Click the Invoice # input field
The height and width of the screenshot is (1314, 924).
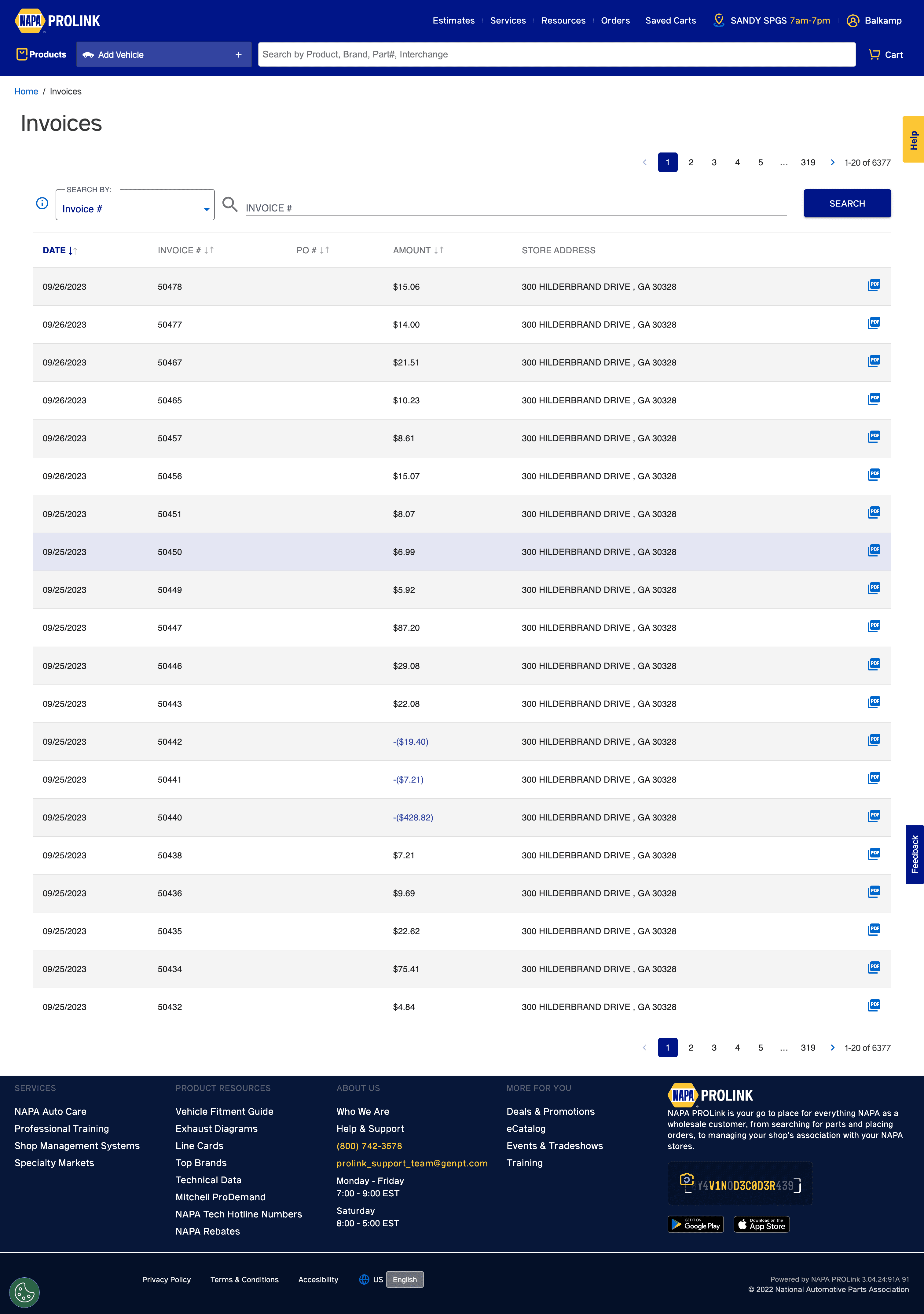point(516,208)
